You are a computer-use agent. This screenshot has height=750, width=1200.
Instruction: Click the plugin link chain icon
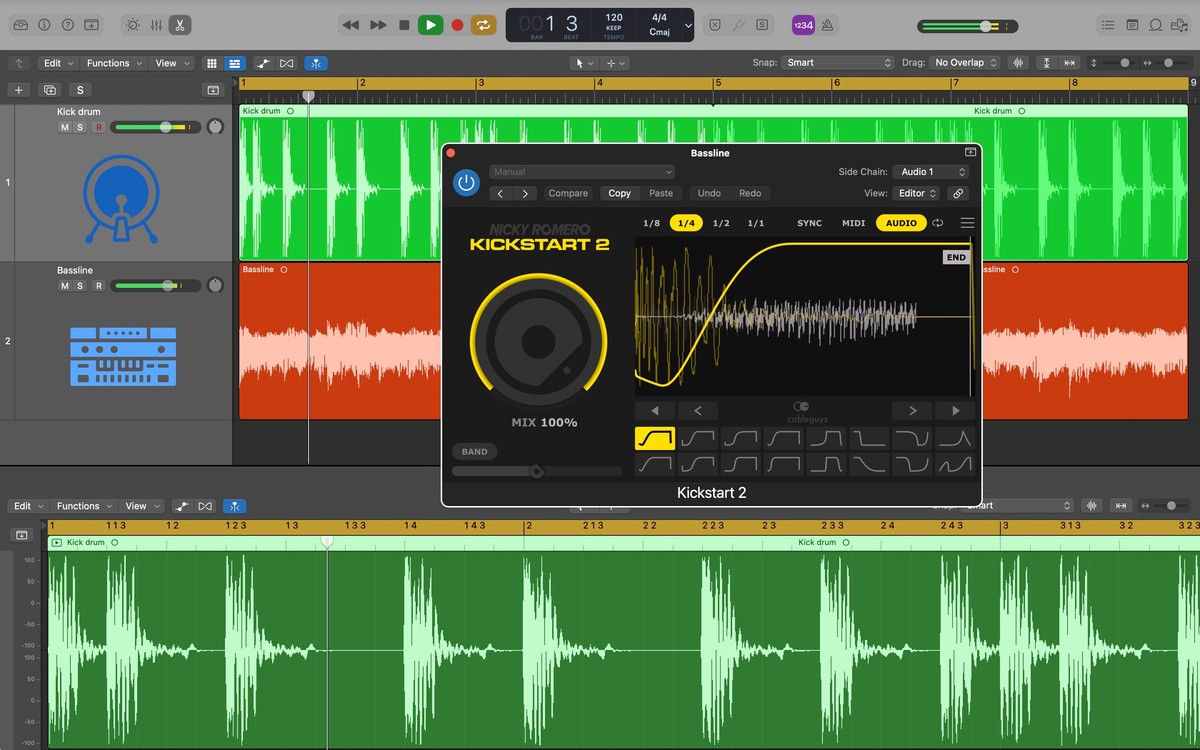coord(958,194)
